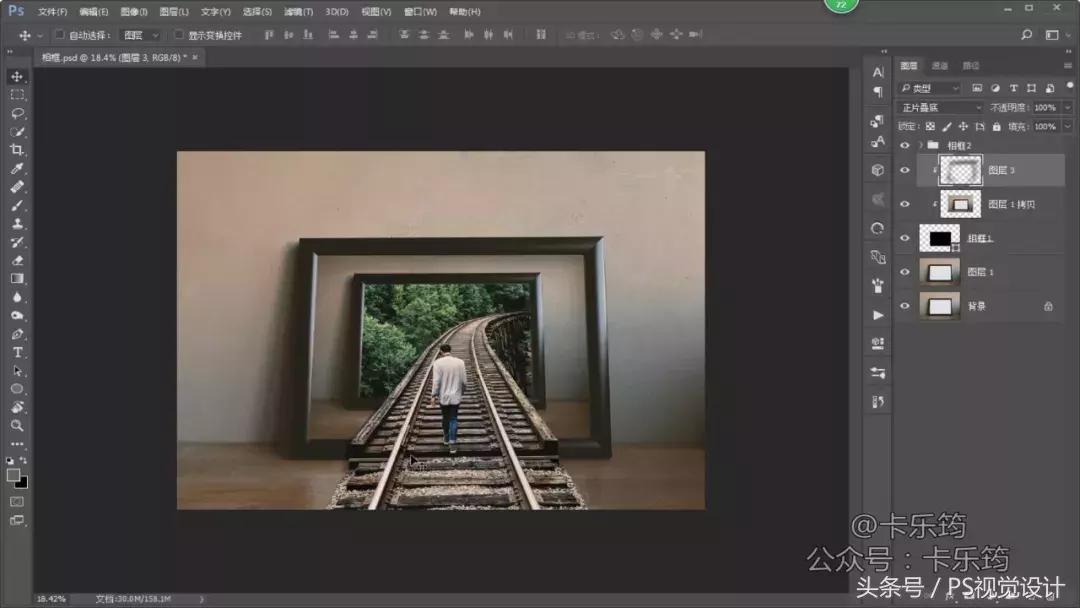Pick the Crop tool
The width and height of the screenshot is (1080, 608).
pyautogui.click(x=17, y=150)
